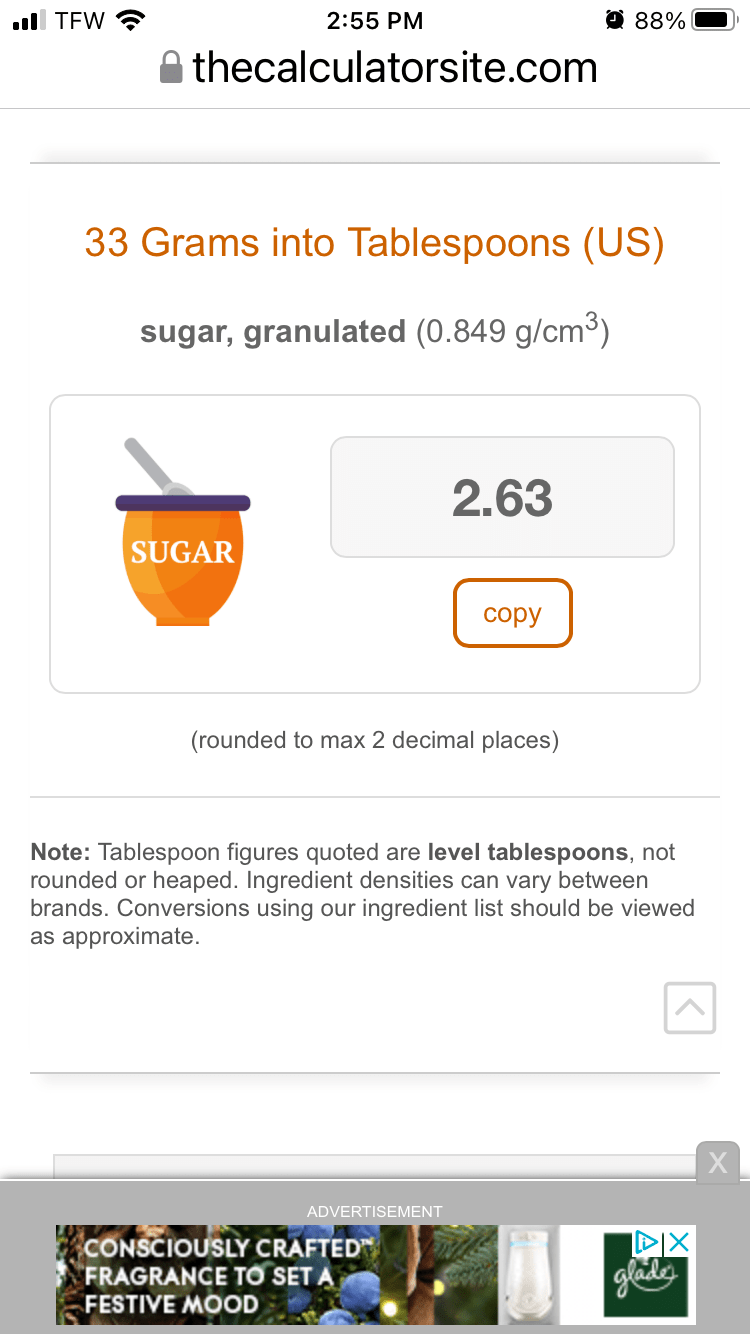Tap the battery icon in status bar
The image size is (750, 1334).
pos(714,20)
